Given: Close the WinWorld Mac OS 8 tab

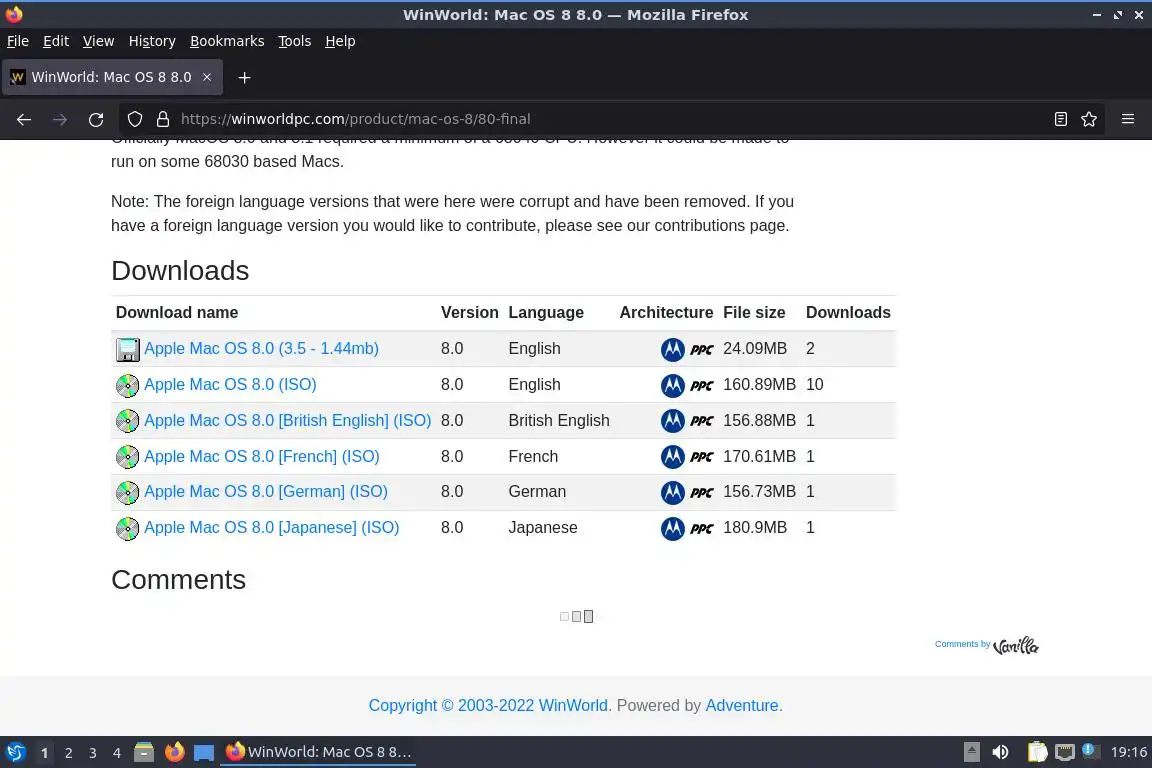Looking at the screenshot, I should pyautogui.click(x=207, y=77).
